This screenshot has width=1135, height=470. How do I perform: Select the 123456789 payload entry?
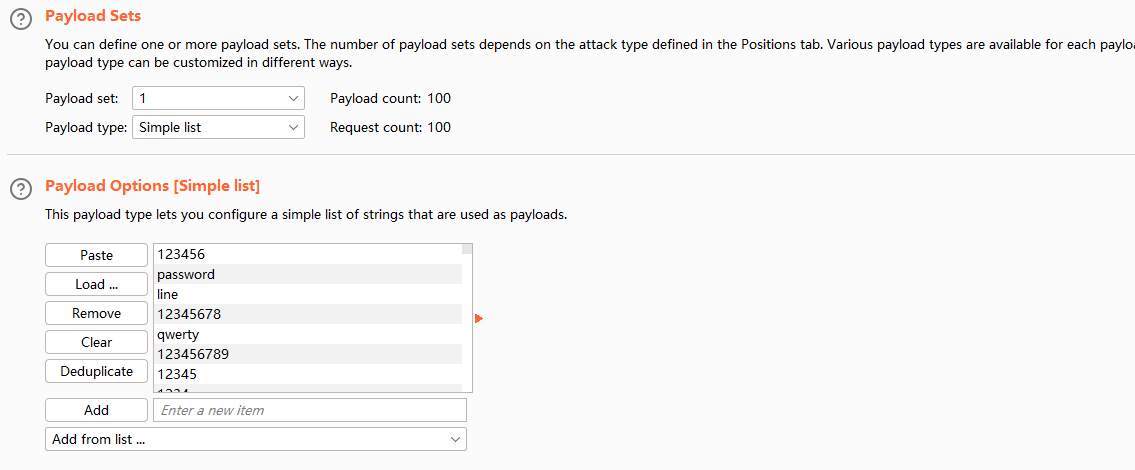307,354
